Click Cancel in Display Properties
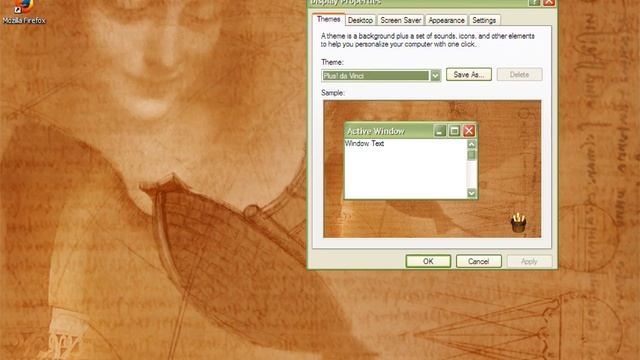Screen dimensions: 640x360 point(479,261)
